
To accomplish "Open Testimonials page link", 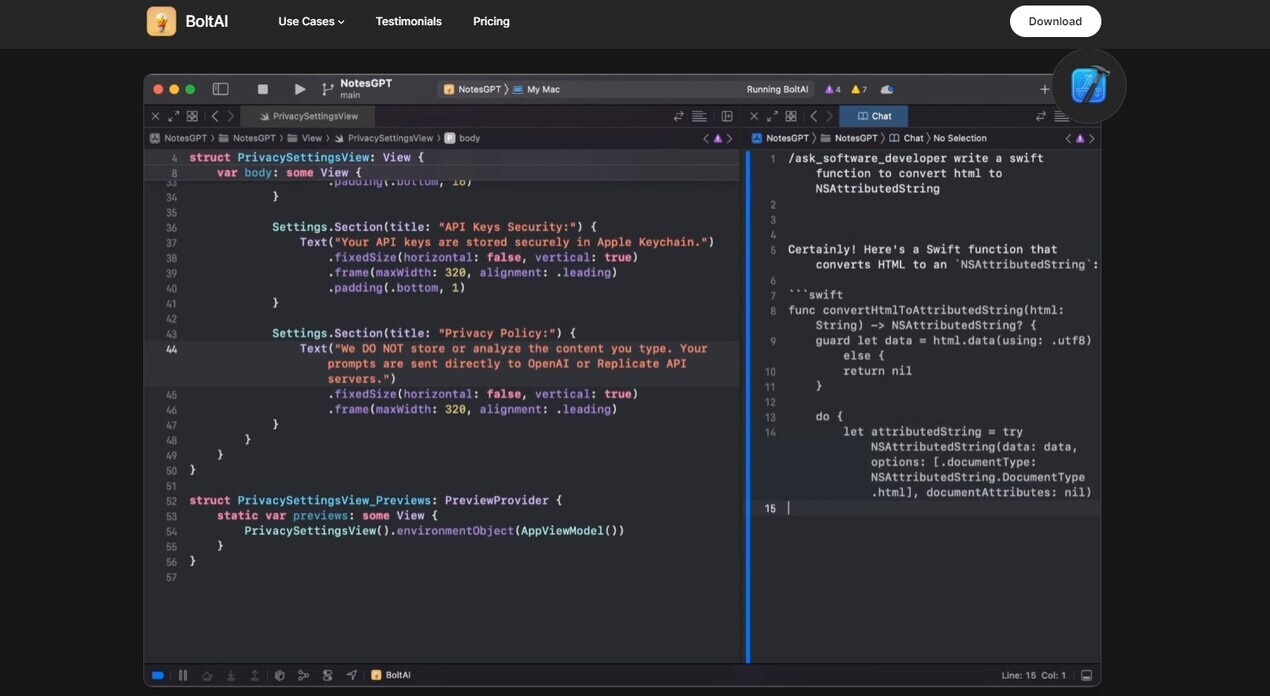I will pyautogui.click(x=408, y=21).
